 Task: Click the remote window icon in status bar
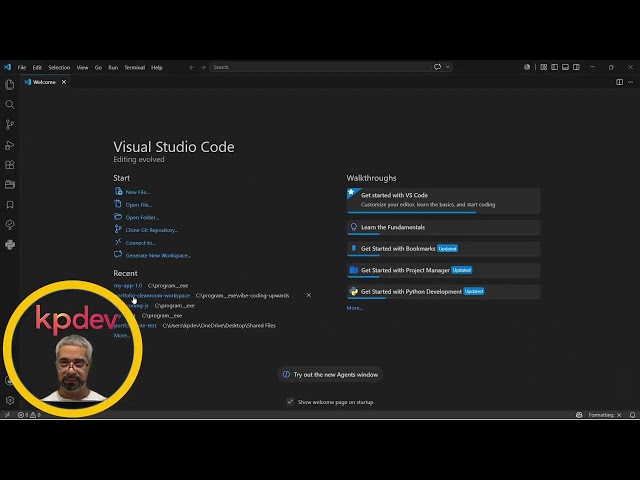(7, 415)
